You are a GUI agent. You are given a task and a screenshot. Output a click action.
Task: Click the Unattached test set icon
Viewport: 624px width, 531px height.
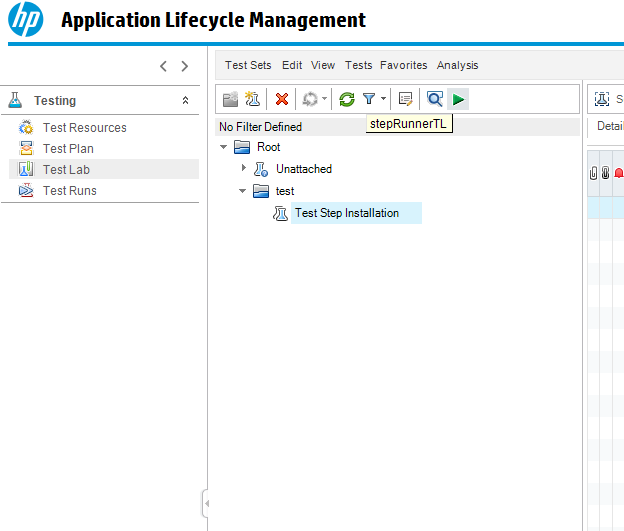(x=261, y=169)
